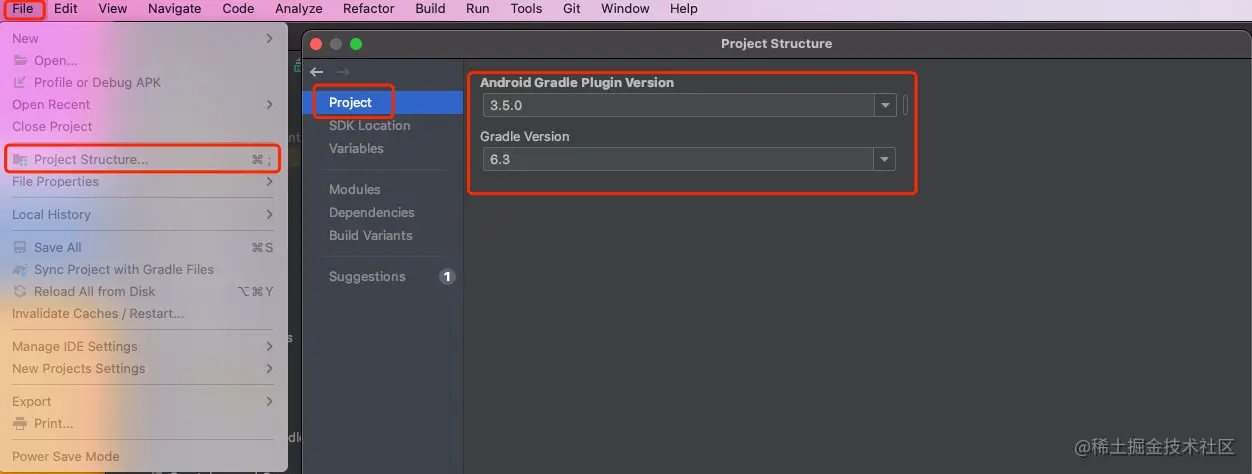Viewport: 1252px width, 474px height.
Task: Click the back arrow in Project Structure
Action: (317, 72)
